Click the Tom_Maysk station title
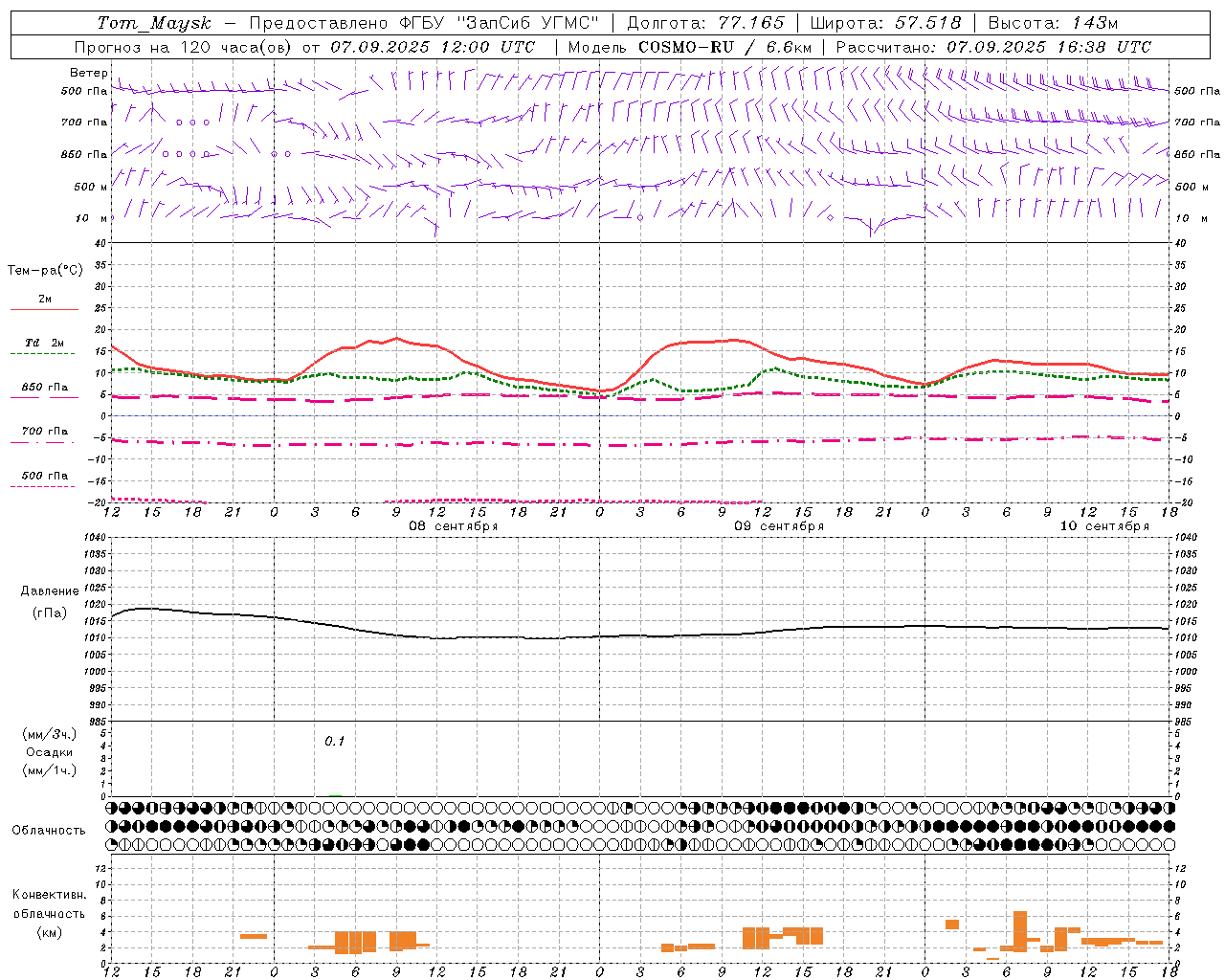This screenshot has height=980, width=1225. point(153,23)
